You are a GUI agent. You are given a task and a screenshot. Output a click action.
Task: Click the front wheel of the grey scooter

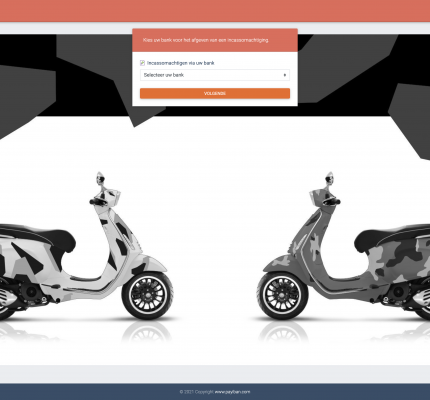pos(283,295)
